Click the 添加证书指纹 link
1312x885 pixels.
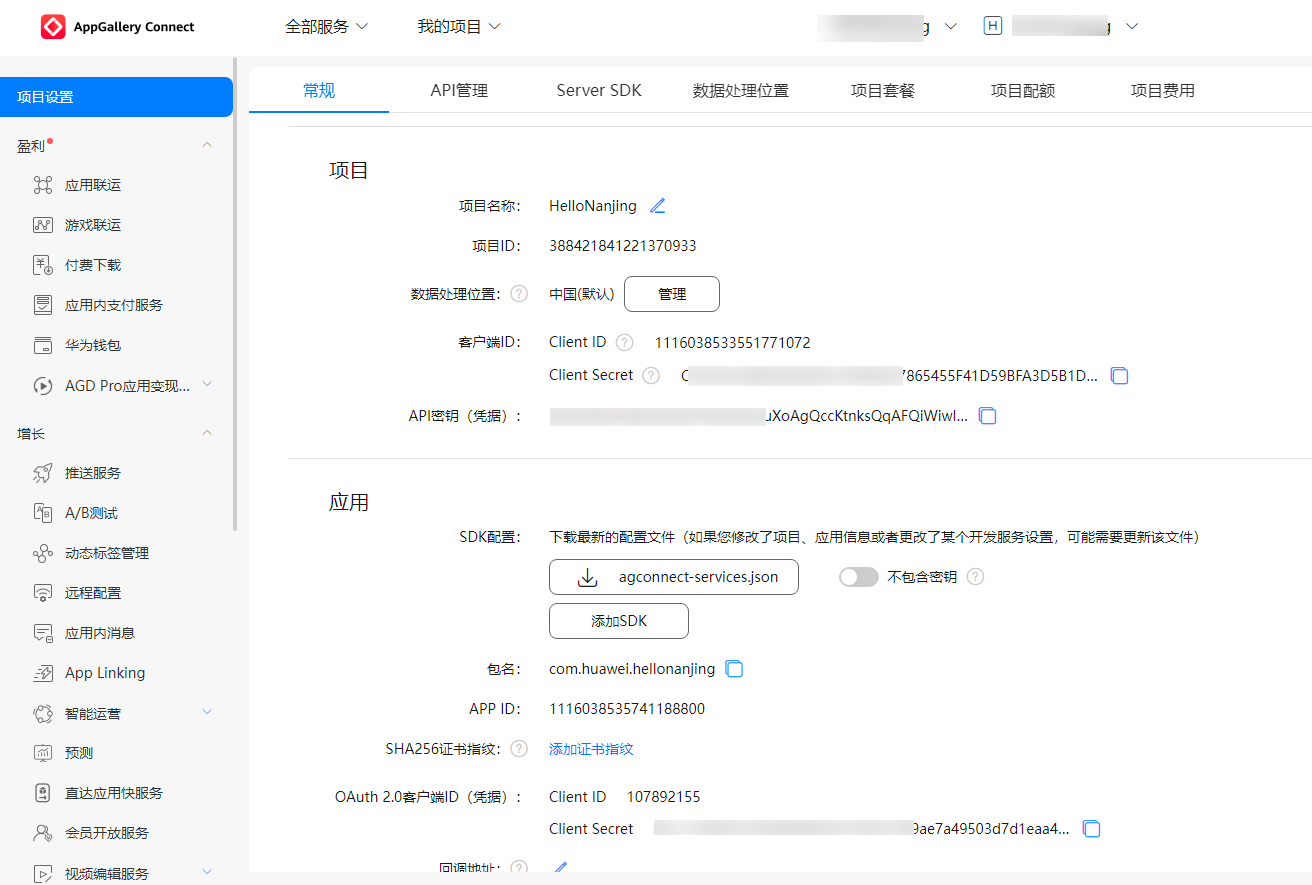[x=591, y=749]
